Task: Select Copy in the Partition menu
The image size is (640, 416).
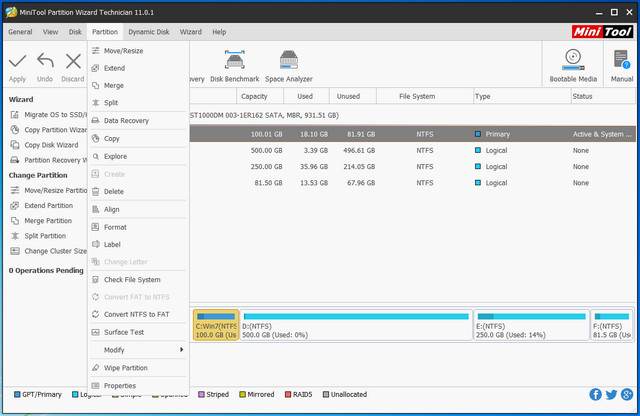Action: pos(138,138)
